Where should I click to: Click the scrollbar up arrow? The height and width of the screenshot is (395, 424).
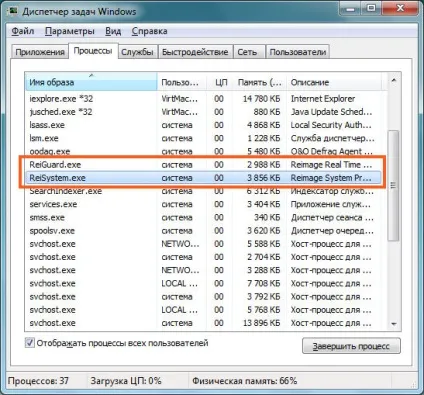[394, 80]
